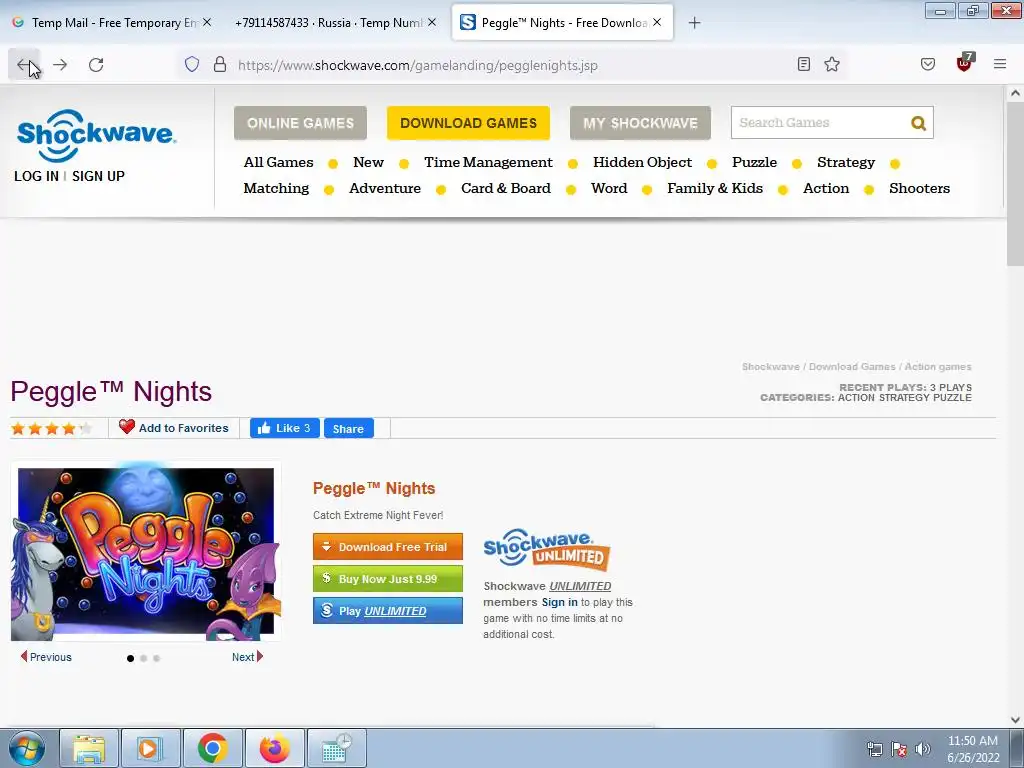Open Windows Start menu

tap(26, 748)
